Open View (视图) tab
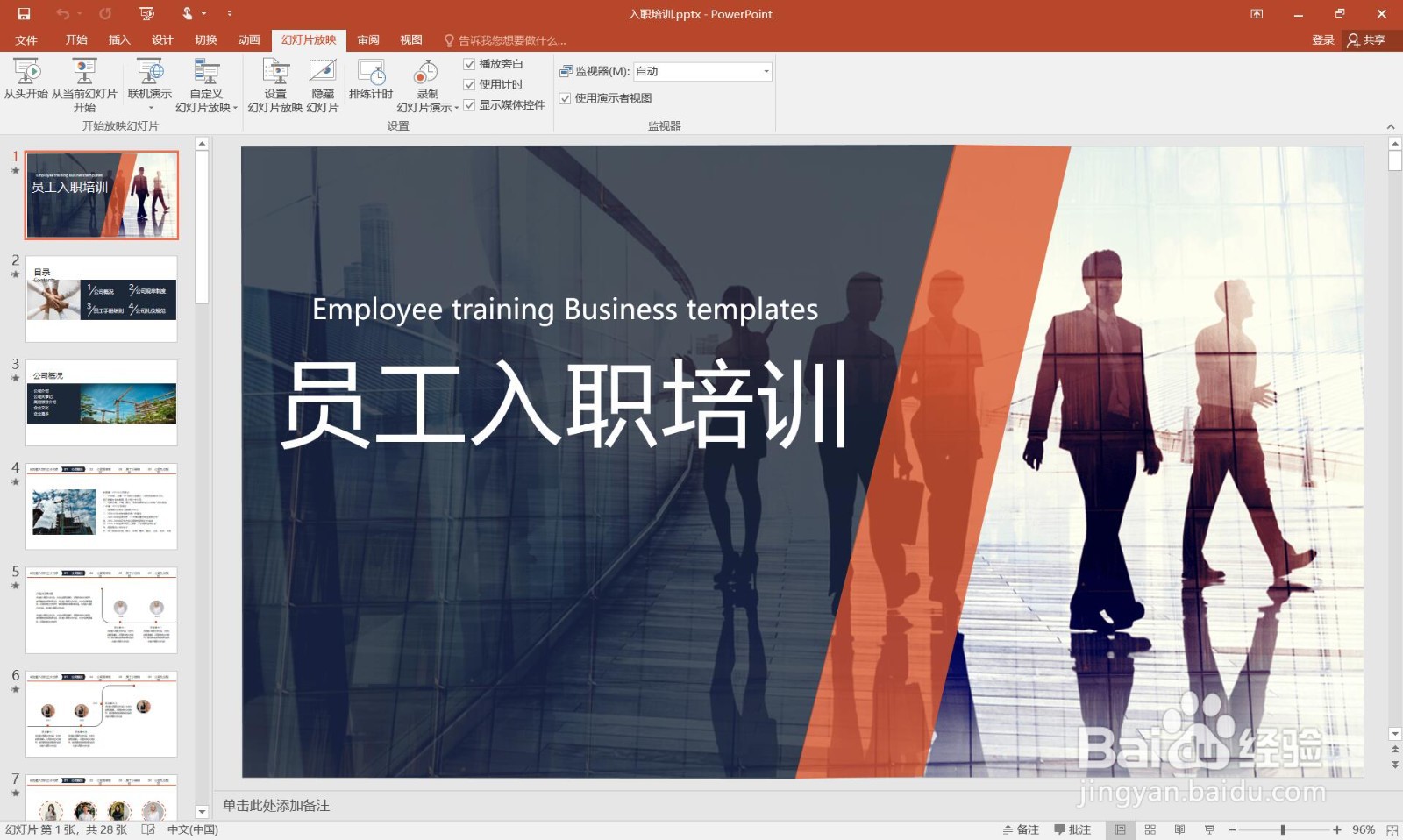Image resolution: width=1403 pixels, height=840 pixels. [411, 40]
